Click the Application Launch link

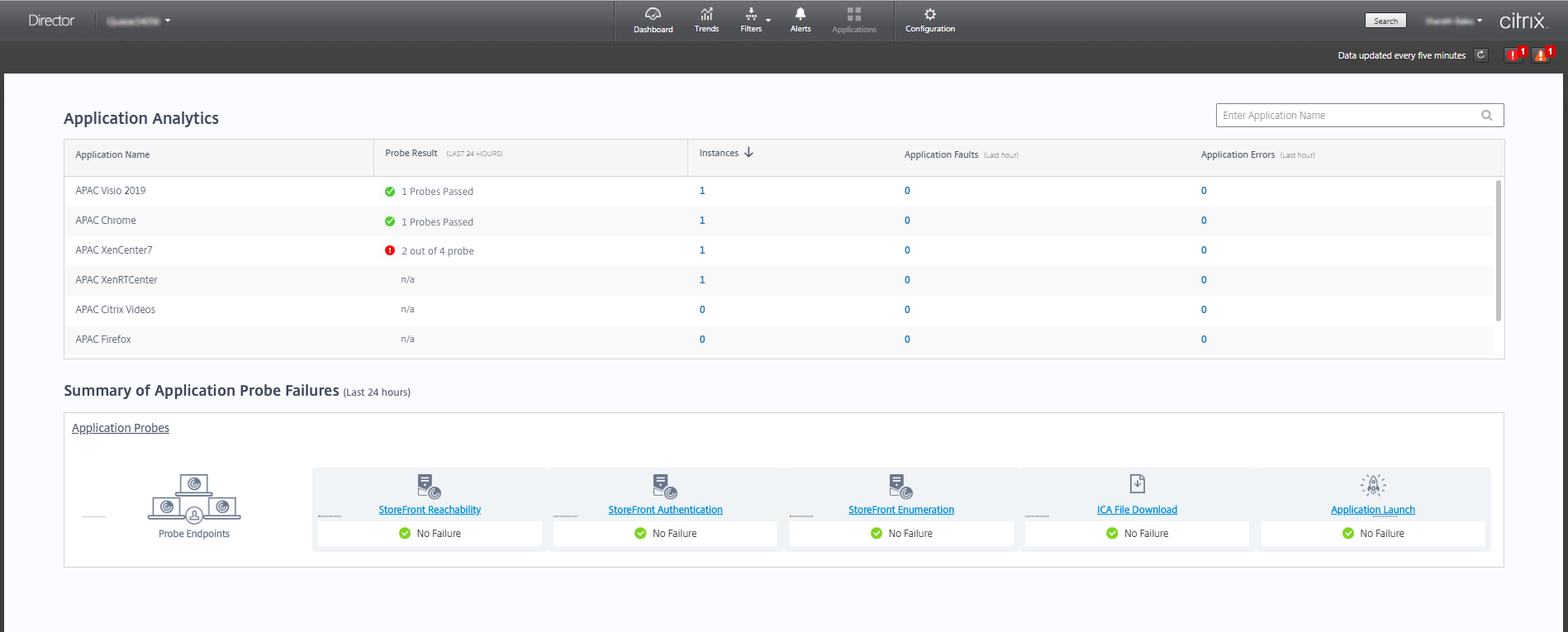point(1372,510)
